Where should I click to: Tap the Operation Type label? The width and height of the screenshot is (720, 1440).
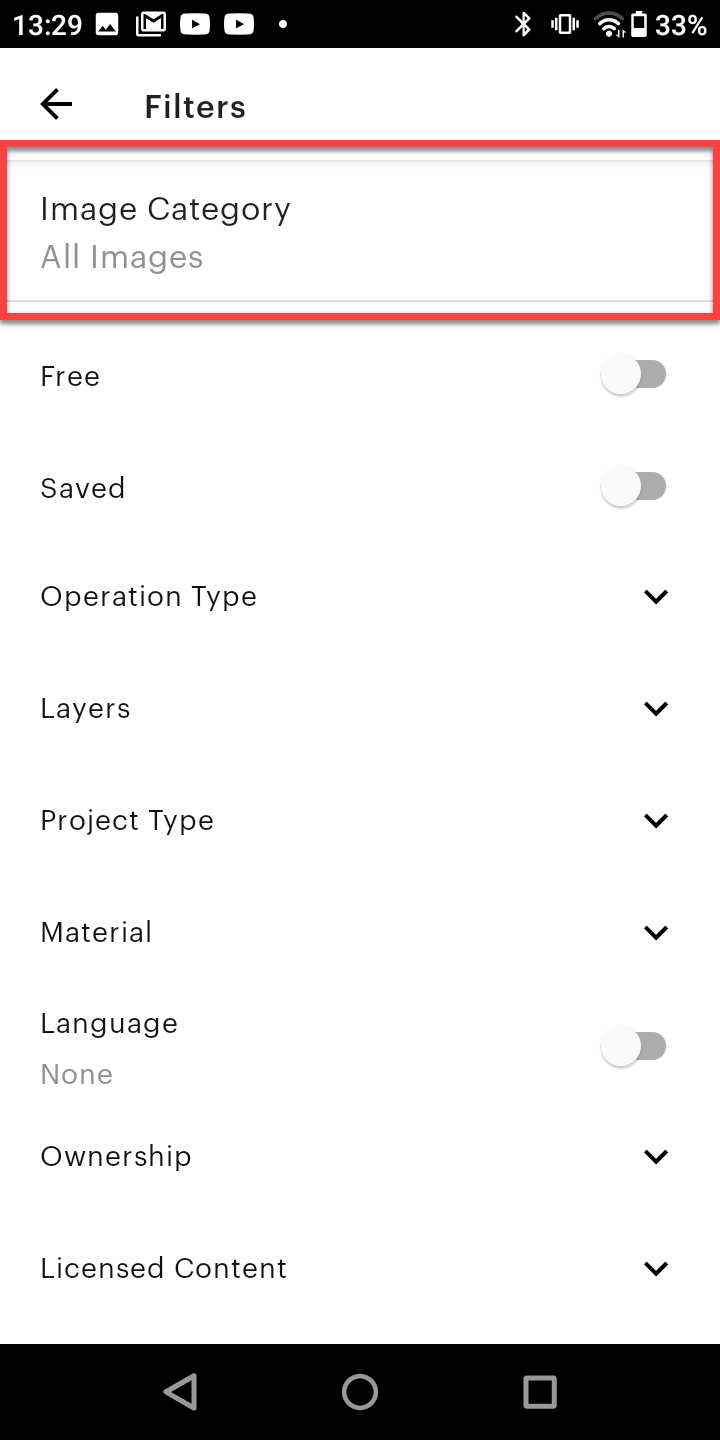click(149, 597)
